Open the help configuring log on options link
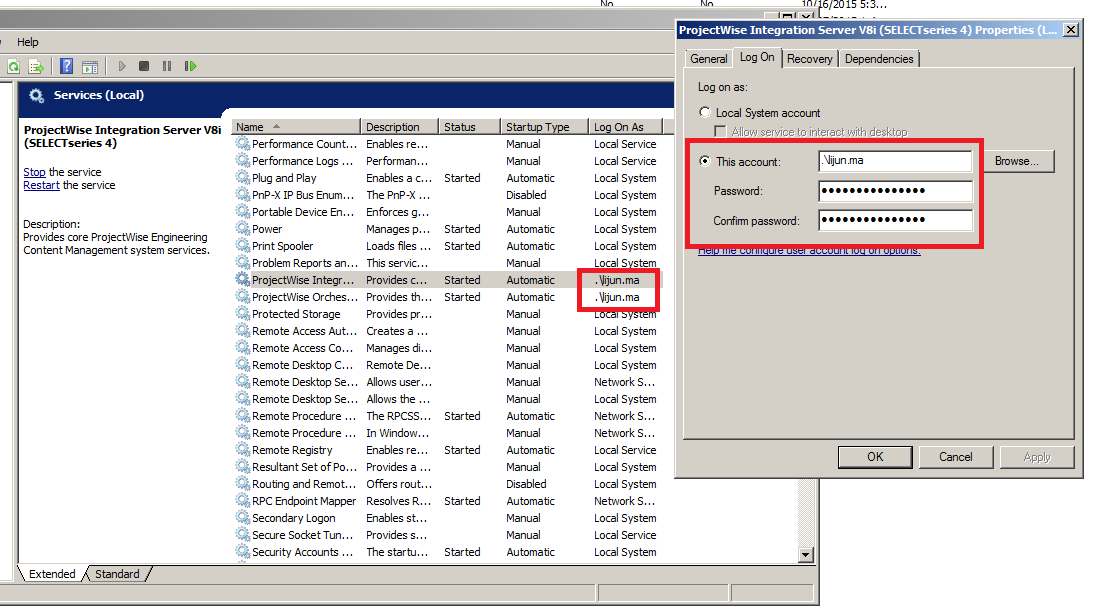 point(809,251)
